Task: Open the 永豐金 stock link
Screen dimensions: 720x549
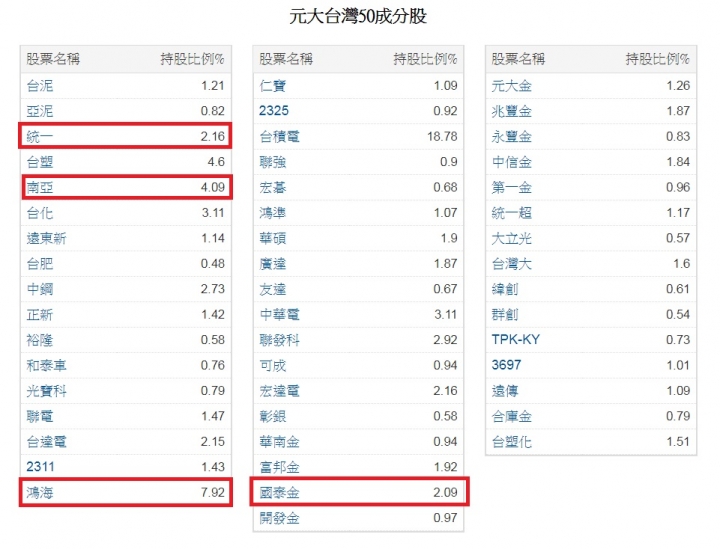Action: click(x=512, y=136)
